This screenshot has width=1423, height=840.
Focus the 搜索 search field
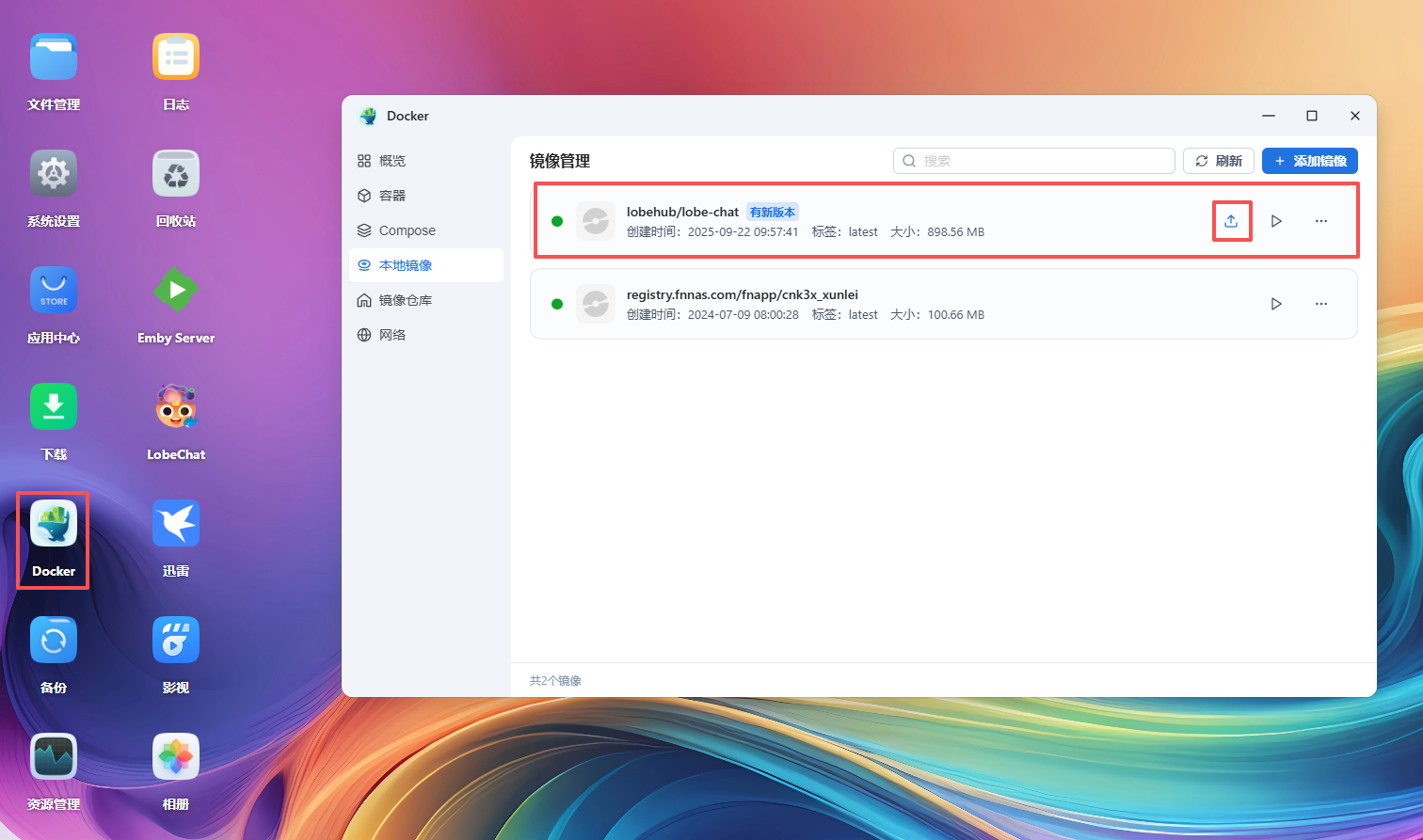pos(1034,161)
